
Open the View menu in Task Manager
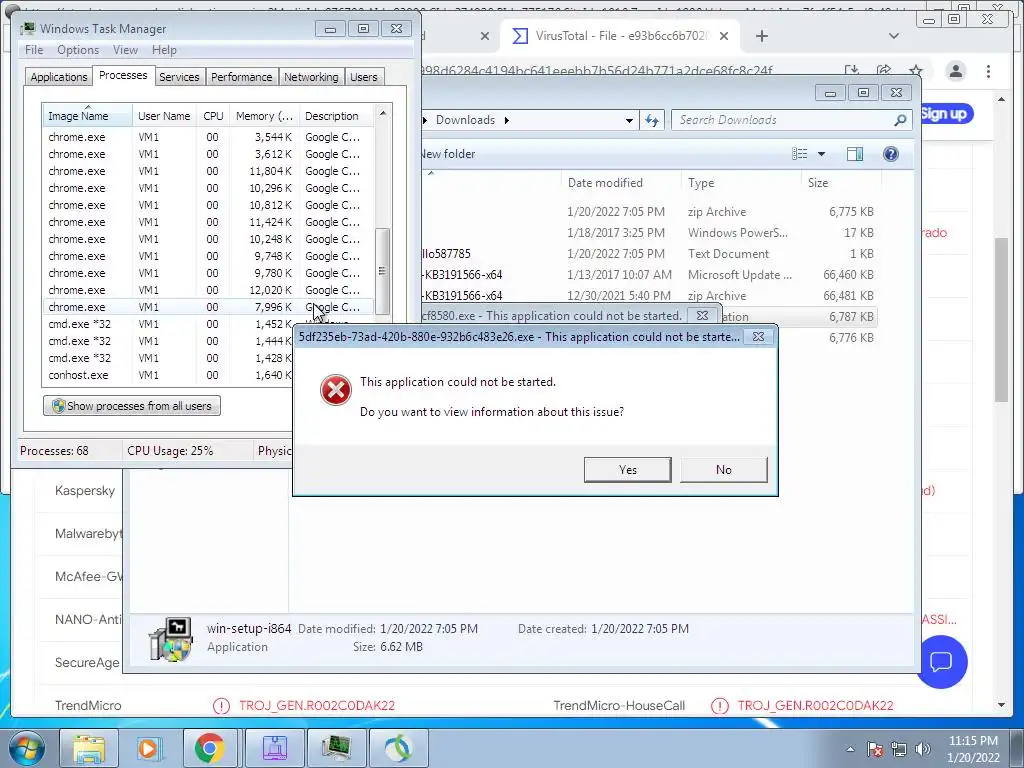coord(125,50)
